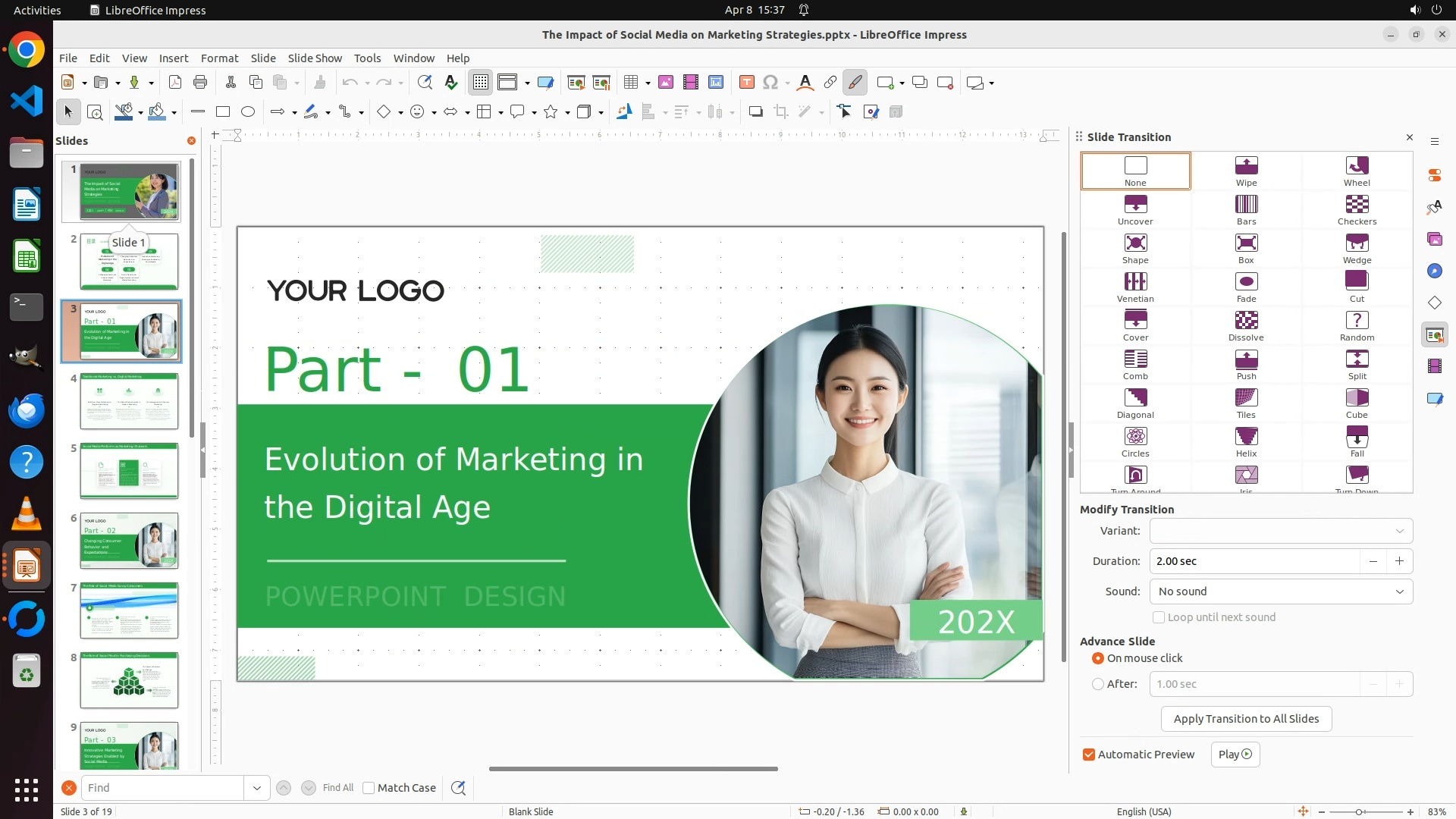
Task: Click the zoom slider in status bar
Action: [1359, 811]
